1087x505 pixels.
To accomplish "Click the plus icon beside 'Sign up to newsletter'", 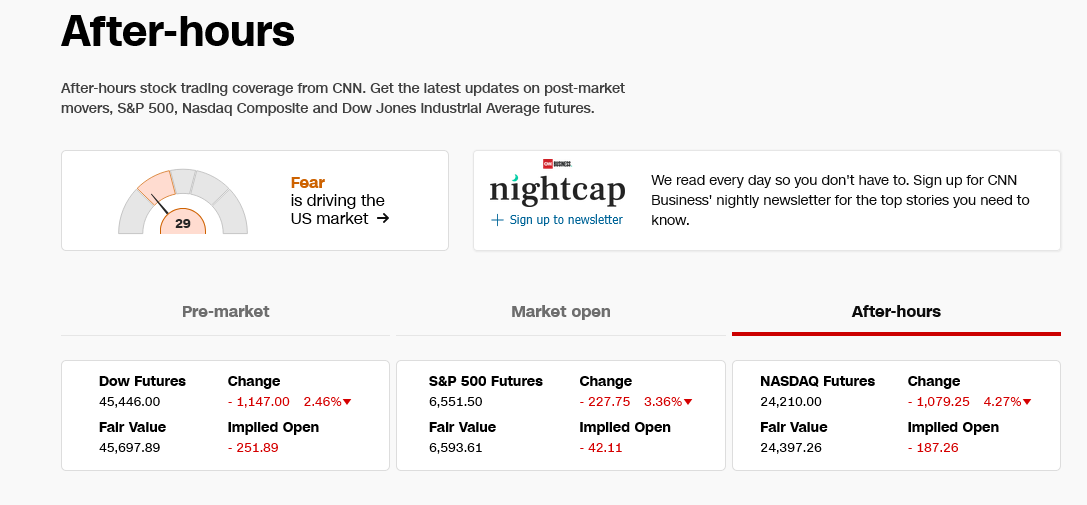I will click(x=497, y=220).
